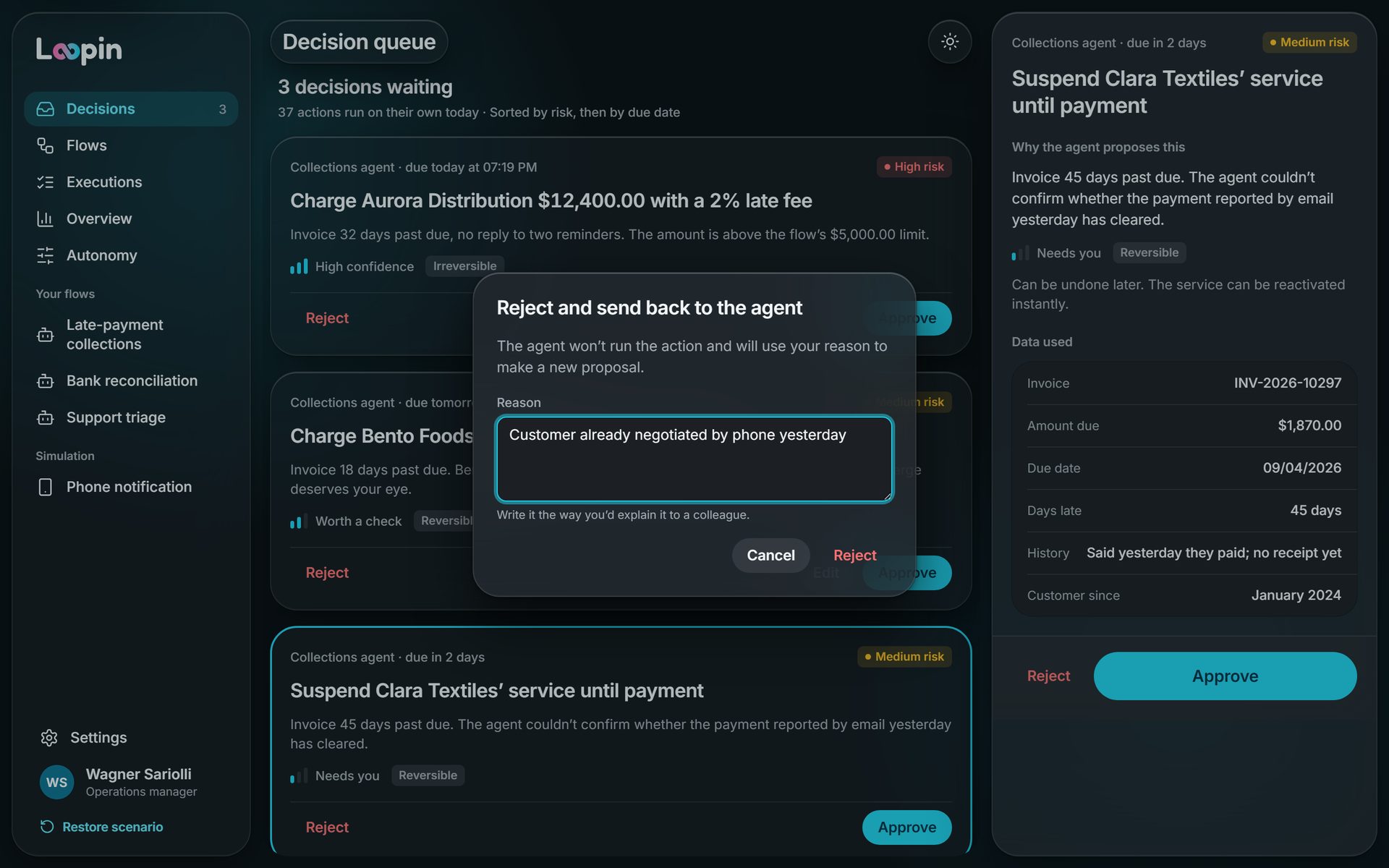Click the Late-payment collections robot icon
1389x868 pixels.
[x=46, y=335]
